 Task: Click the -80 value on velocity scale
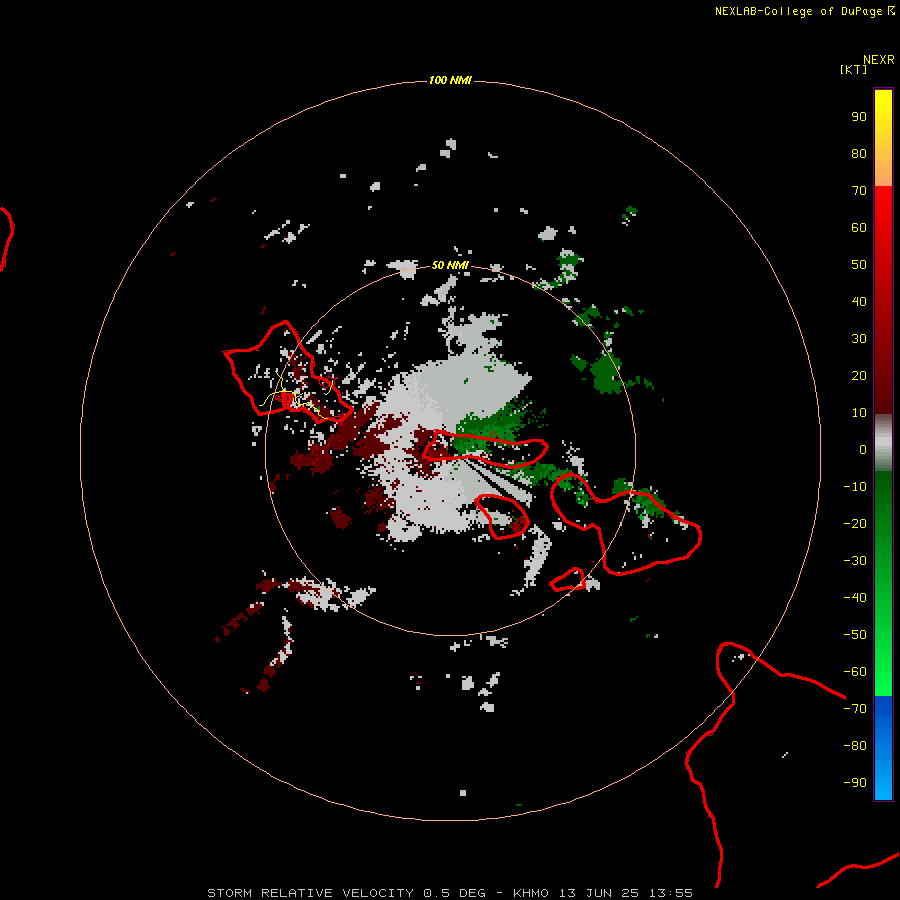[855, 746]
